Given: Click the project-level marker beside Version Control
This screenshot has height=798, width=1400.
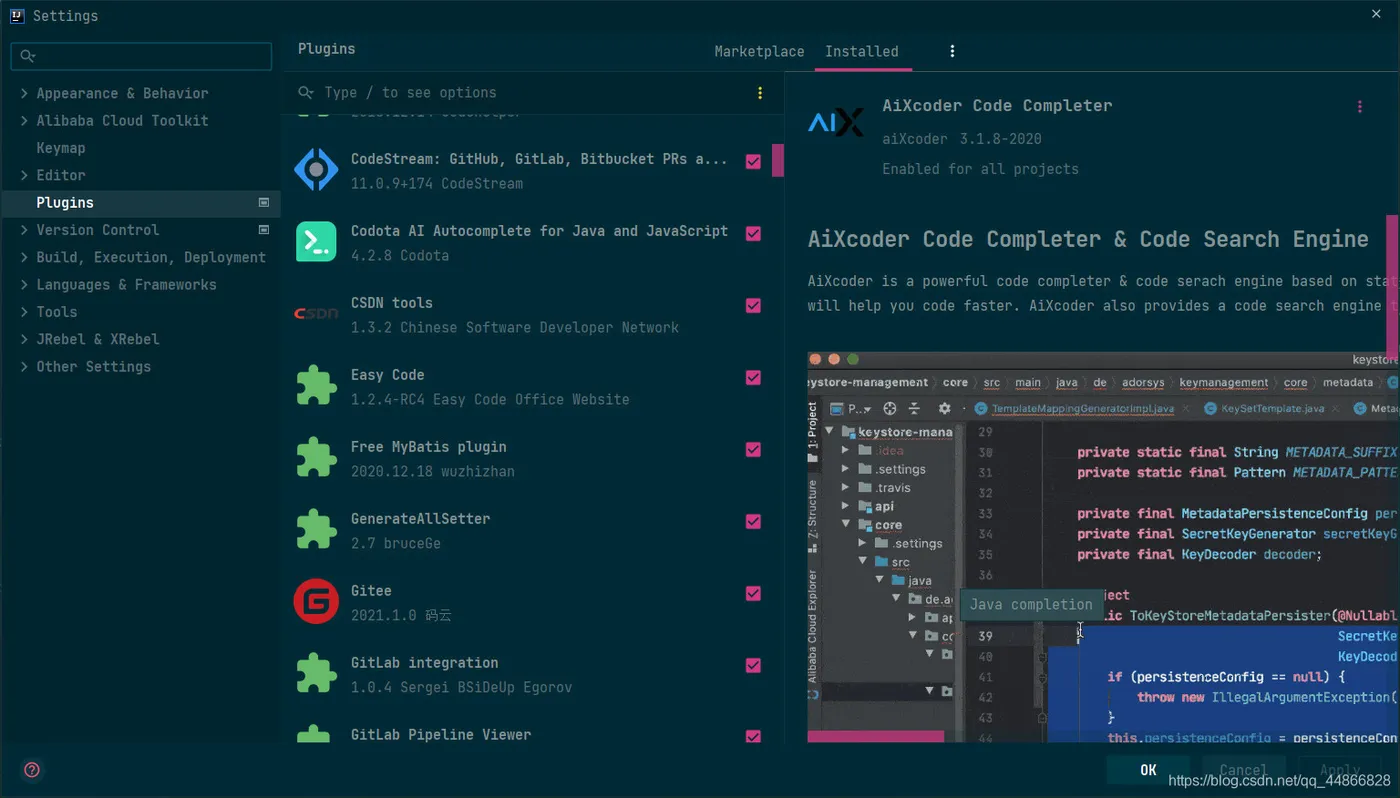Looking at the screenshot, I should click(x=264, y=230).
